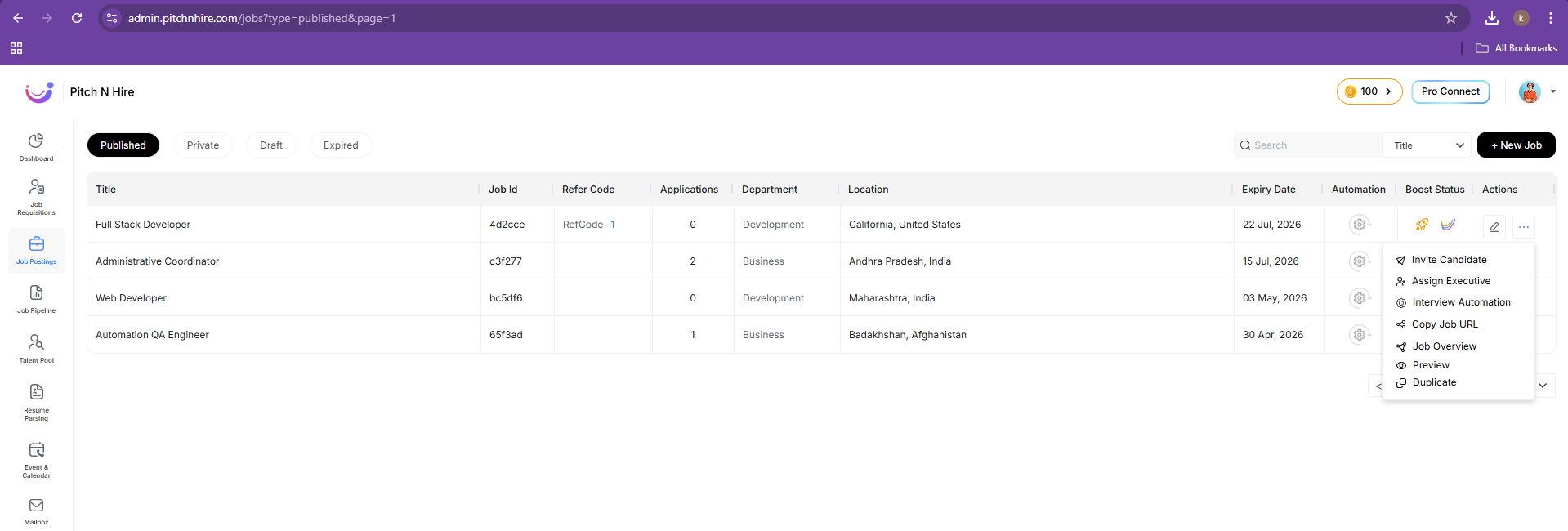
Task: Open the Dashboard sidebar icon
Action: [36, 147]
